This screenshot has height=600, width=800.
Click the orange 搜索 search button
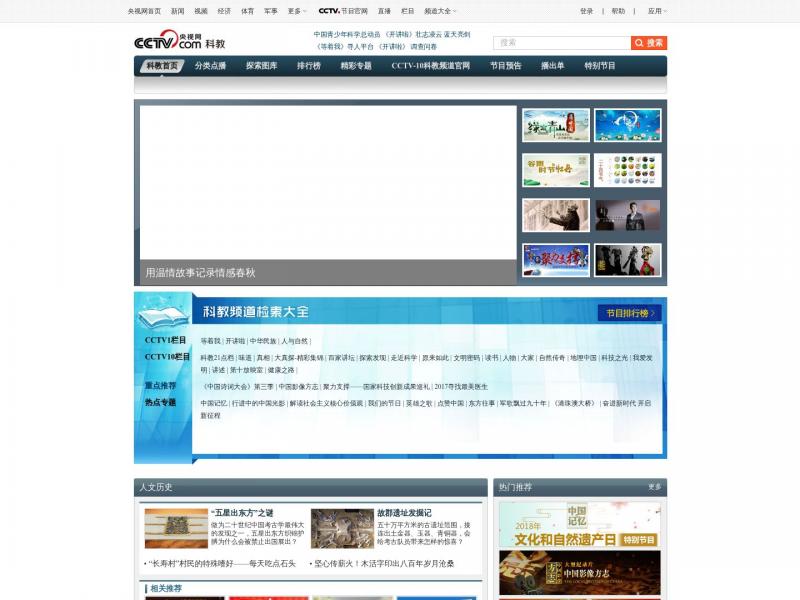648,43
